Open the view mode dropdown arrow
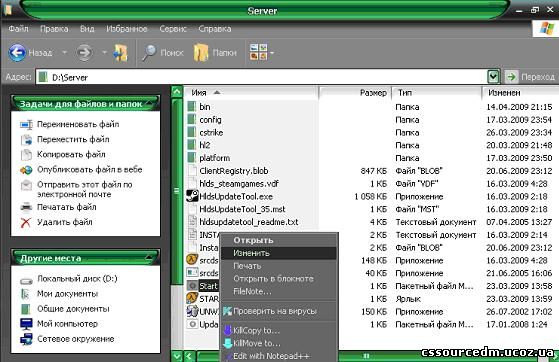The image size is (559, 362). pyautogui.click(x=272, y=53)
